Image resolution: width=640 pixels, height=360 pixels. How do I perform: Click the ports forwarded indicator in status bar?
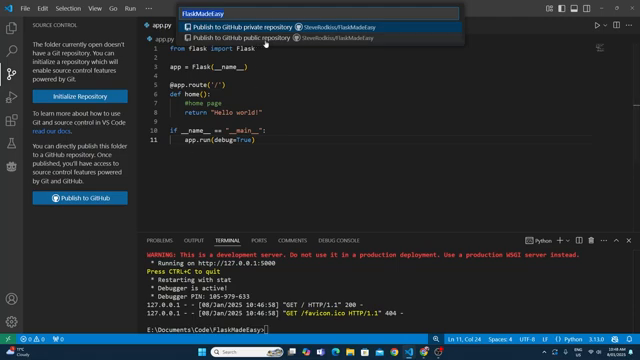58,339
